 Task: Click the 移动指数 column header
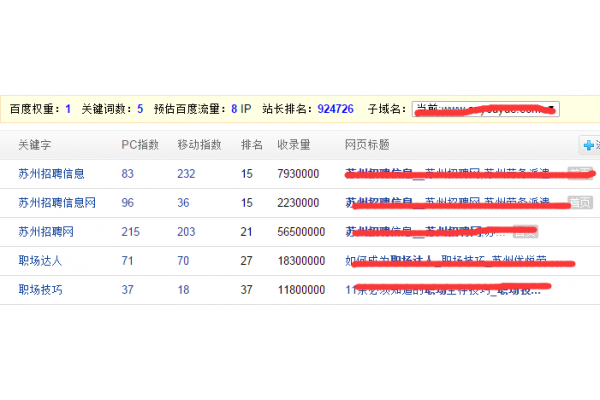click(199, 145)
